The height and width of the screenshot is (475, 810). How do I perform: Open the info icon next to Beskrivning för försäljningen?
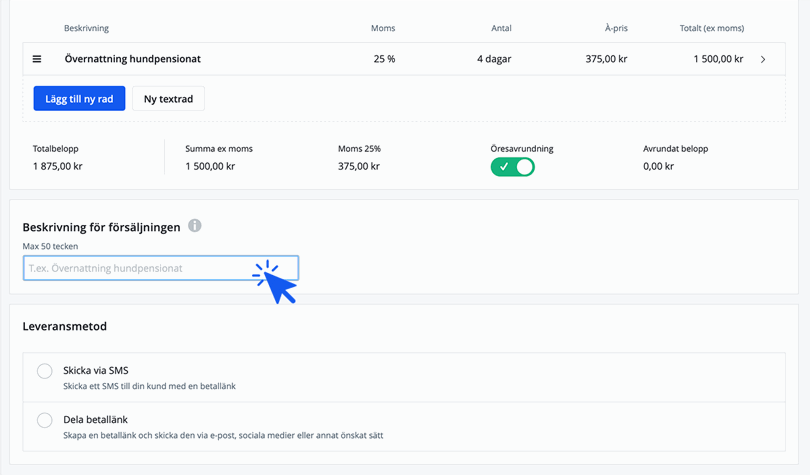194,226
